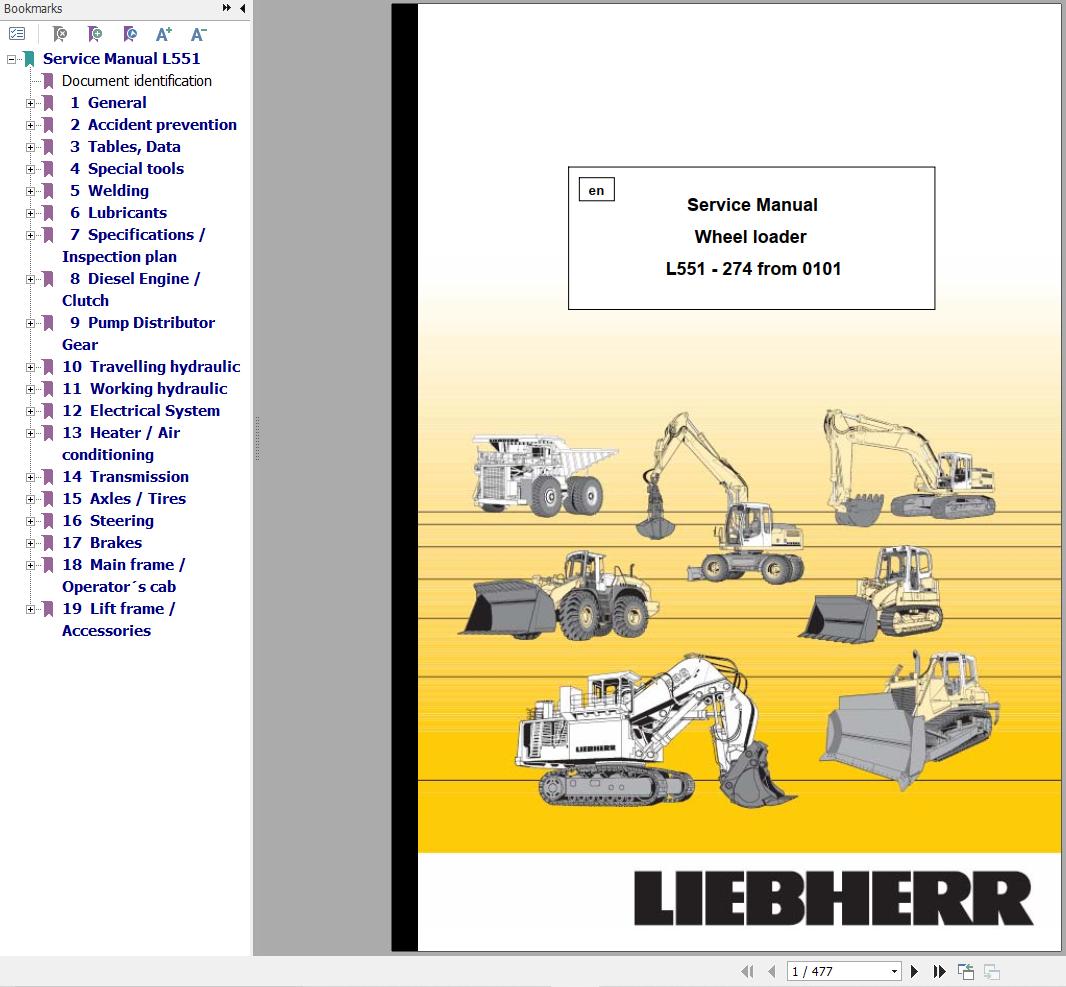Open 18 Main frame / Operator's cab bookmark
The image size is (1066, 987).
point(124,576)
